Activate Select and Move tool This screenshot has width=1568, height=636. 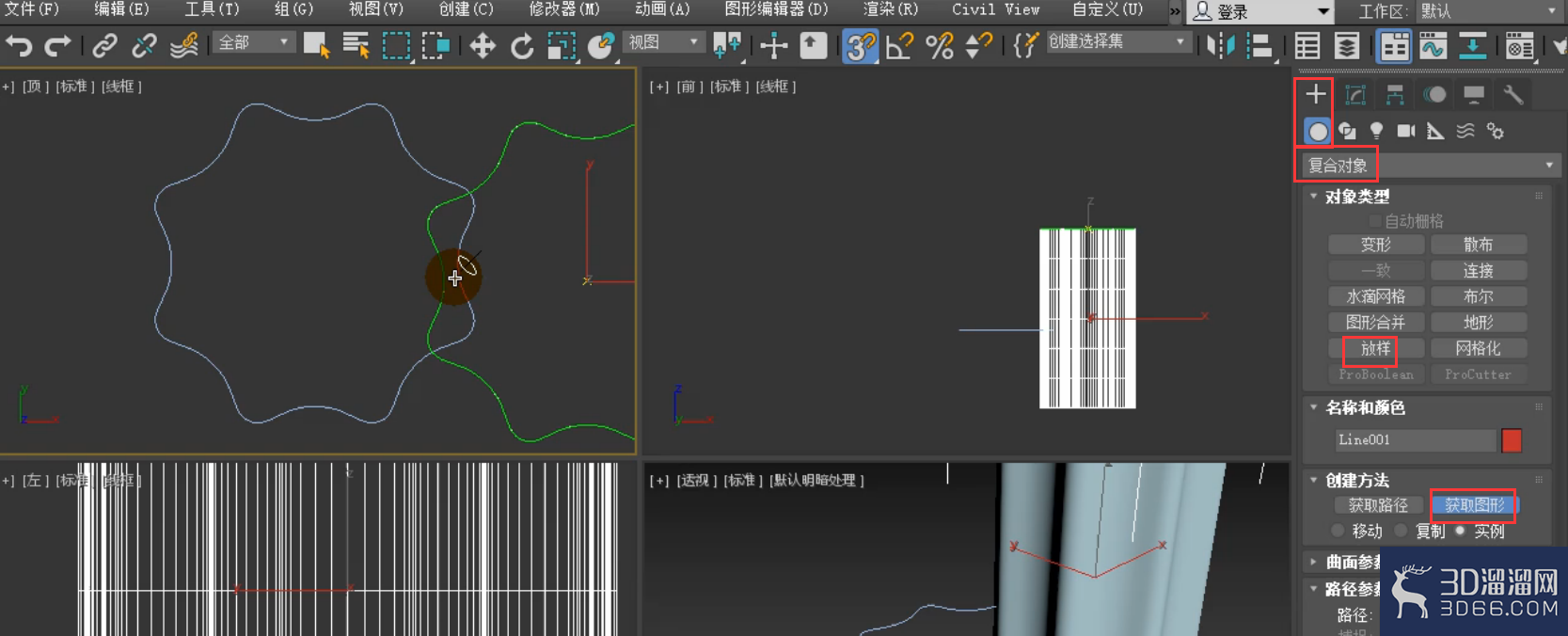pyautogui.click(x=483, y=45)
